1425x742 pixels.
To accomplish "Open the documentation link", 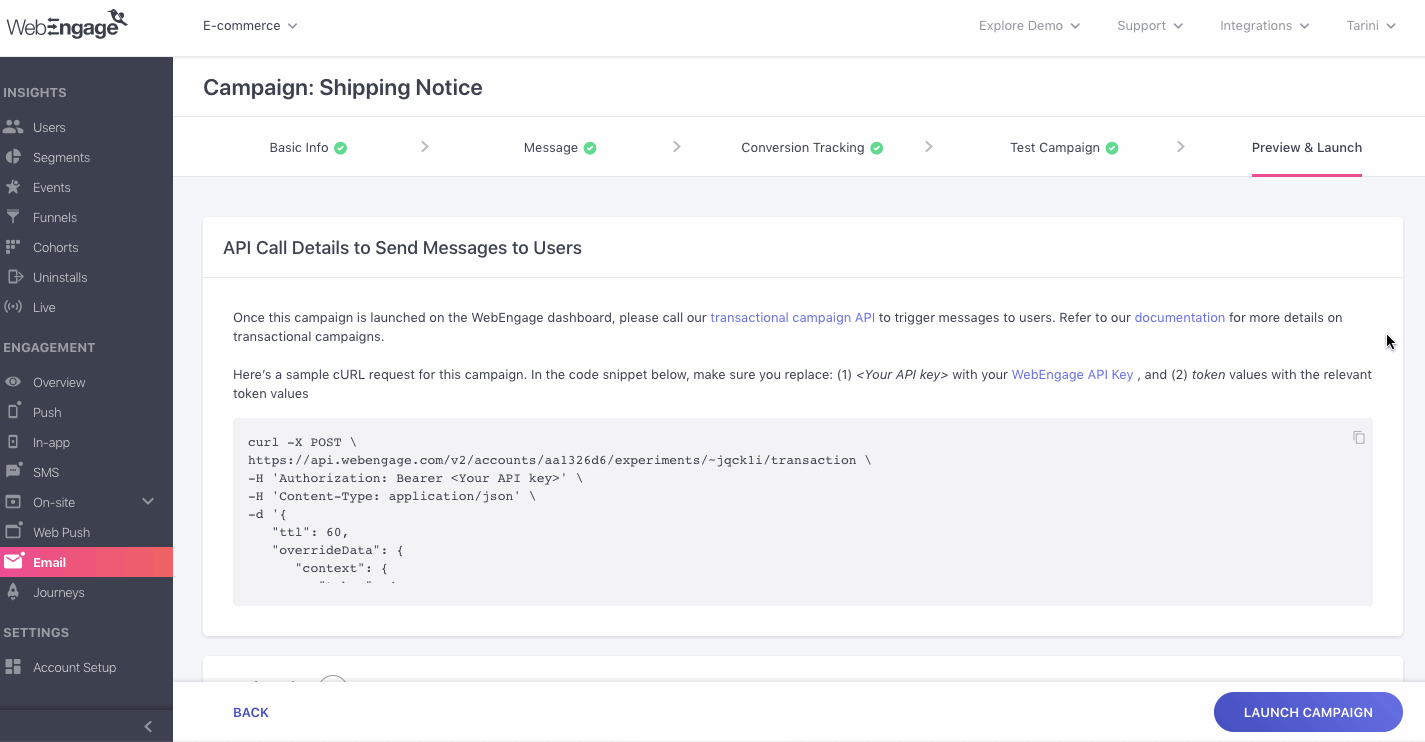I will (1180, 317).
